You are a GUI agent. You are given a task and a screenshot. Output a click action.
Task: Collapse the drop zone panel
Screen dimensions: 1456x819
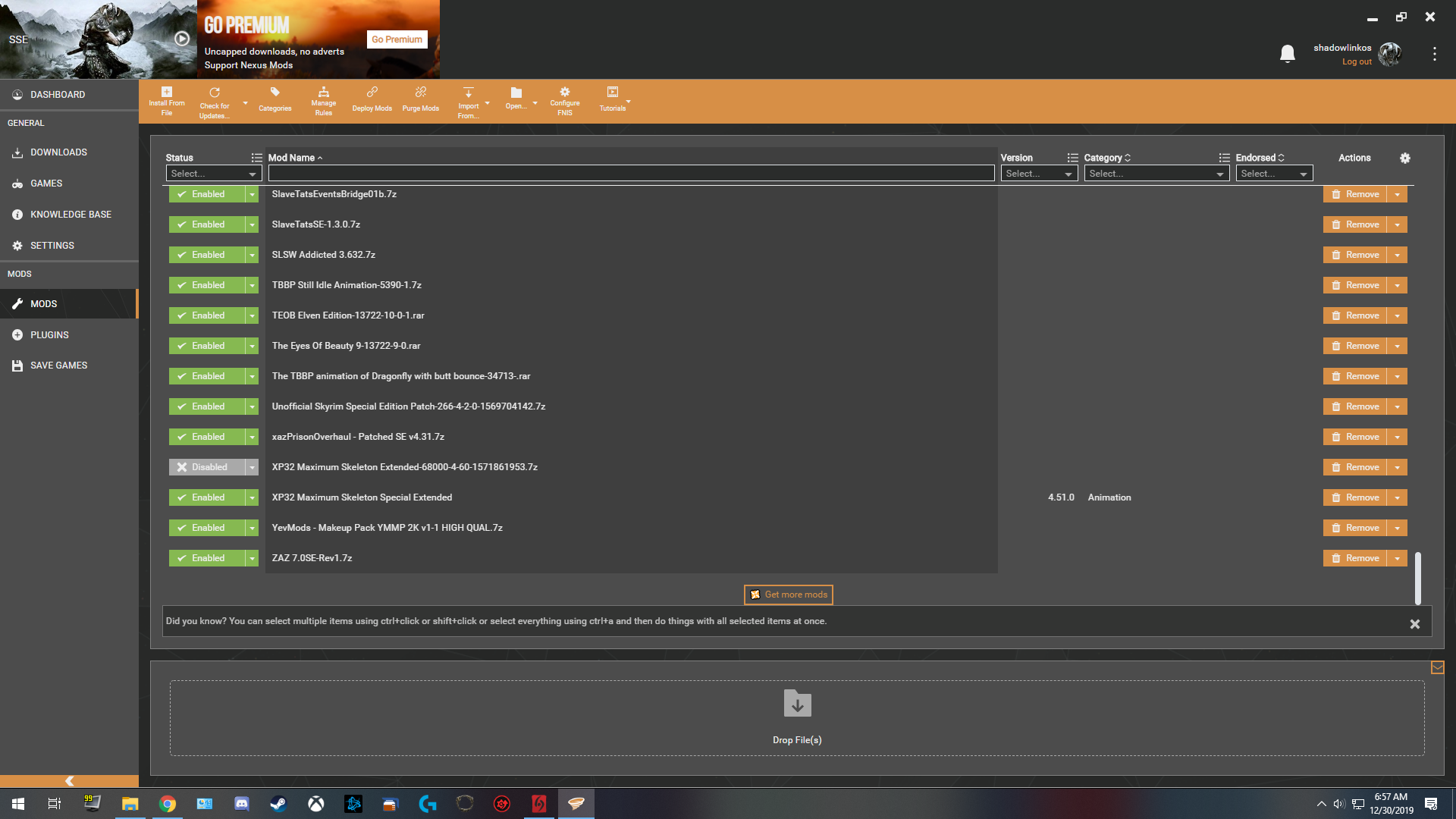point(1437,667)
